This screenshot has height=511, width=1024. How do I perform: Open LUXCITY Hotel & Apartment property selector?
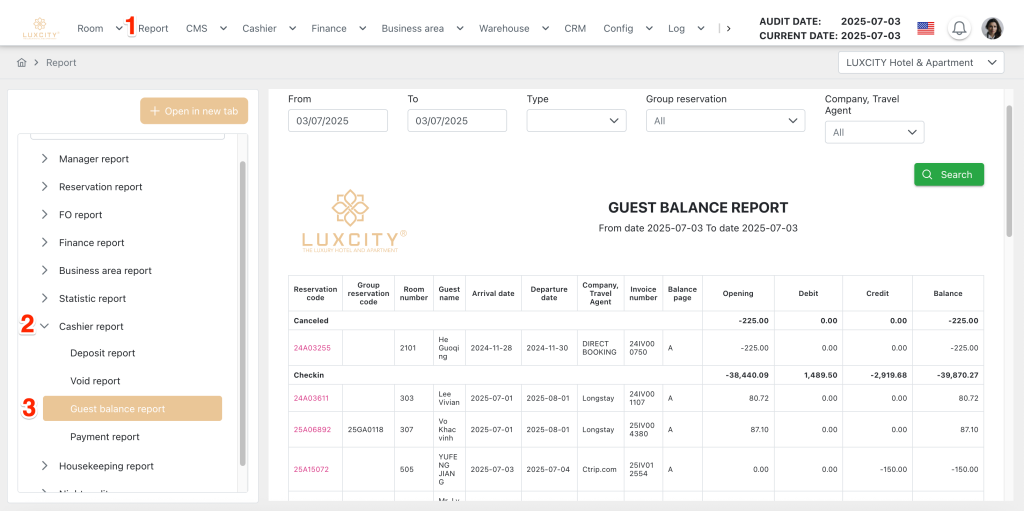(x=920, y=63)
